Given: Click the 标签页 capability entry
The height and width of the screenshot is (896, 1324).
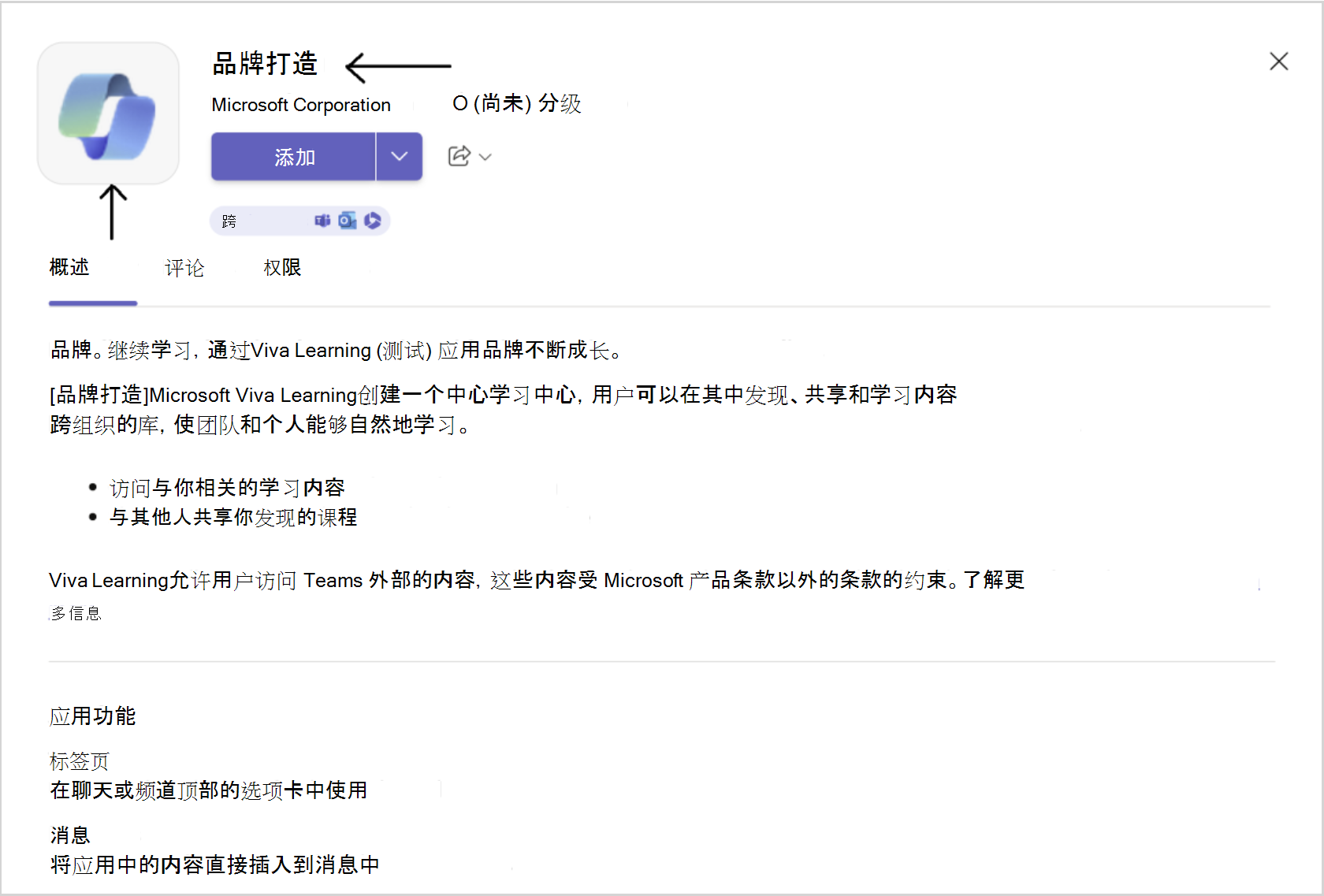Looking at the screenshot, I should click(78, 761).
